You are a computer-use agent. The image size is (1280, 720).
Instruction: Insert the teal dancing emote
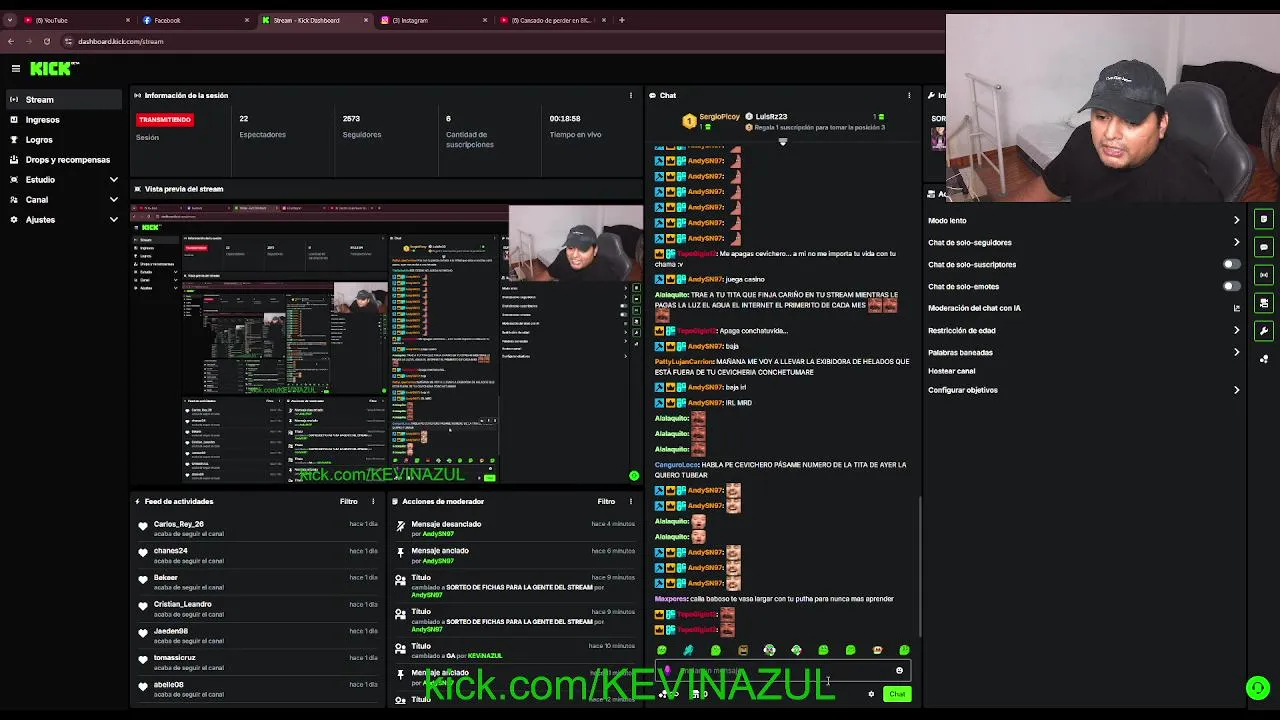(x=688, y=650)
